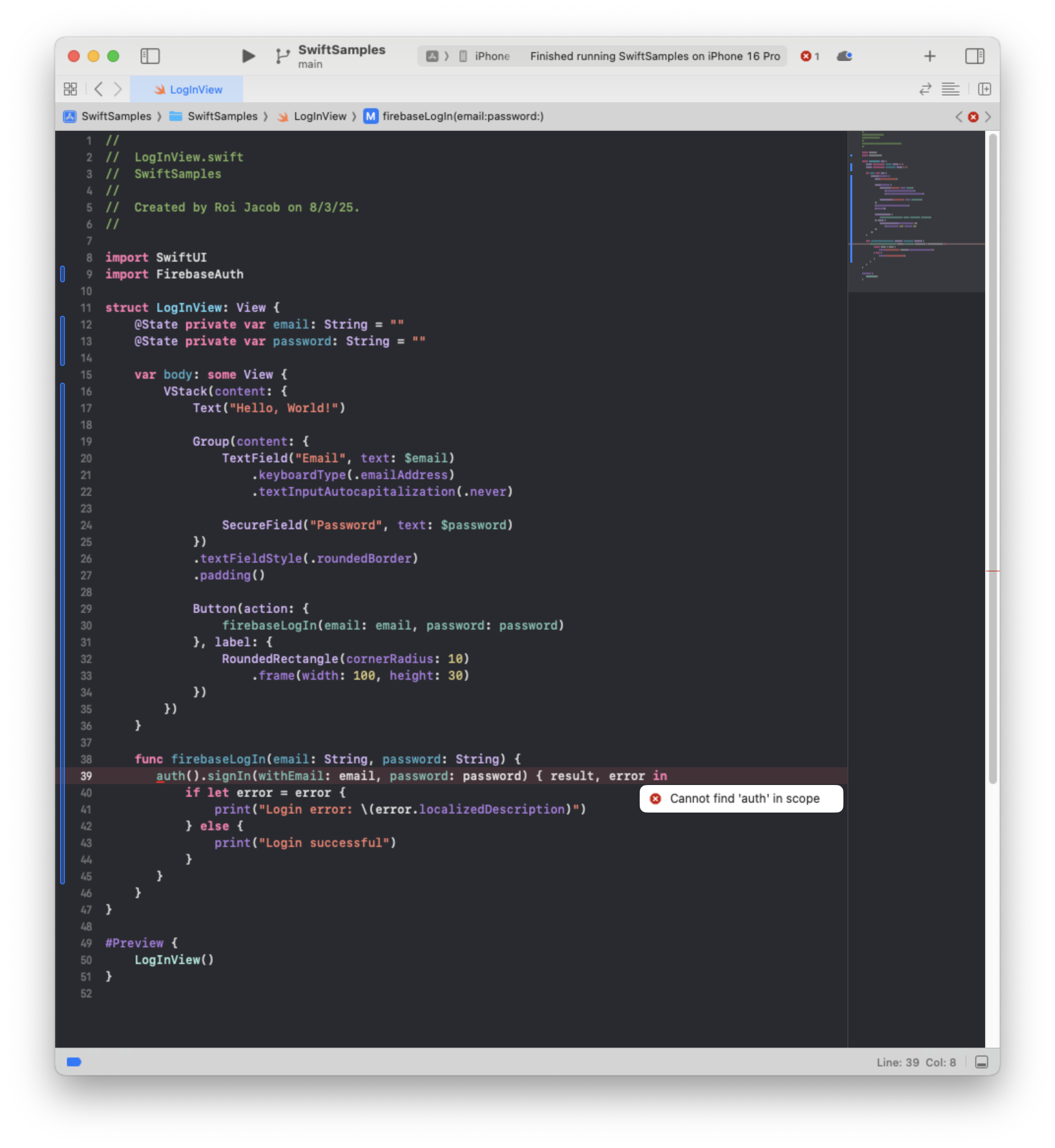Click the '#Preview' macro line

142,943
